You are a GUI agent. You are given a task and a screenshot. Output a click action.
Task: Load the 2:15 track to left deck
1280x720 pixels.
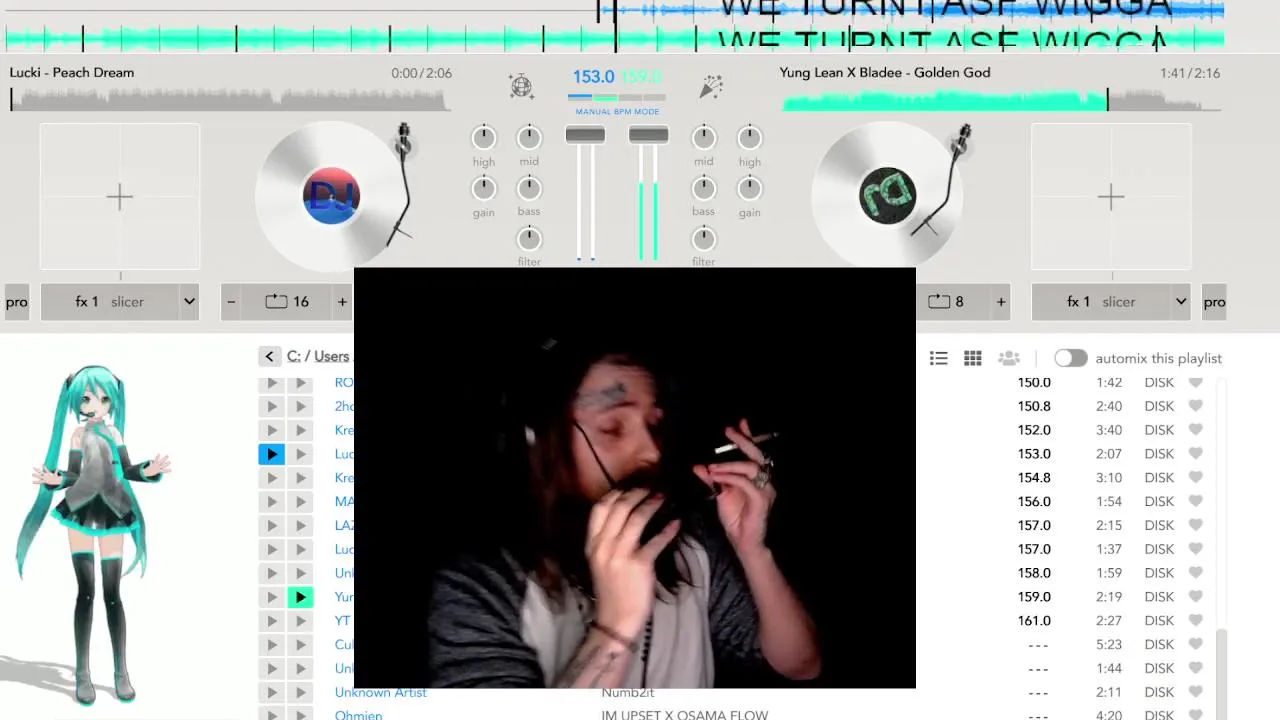pyautogui.click(x=271, y=526)
